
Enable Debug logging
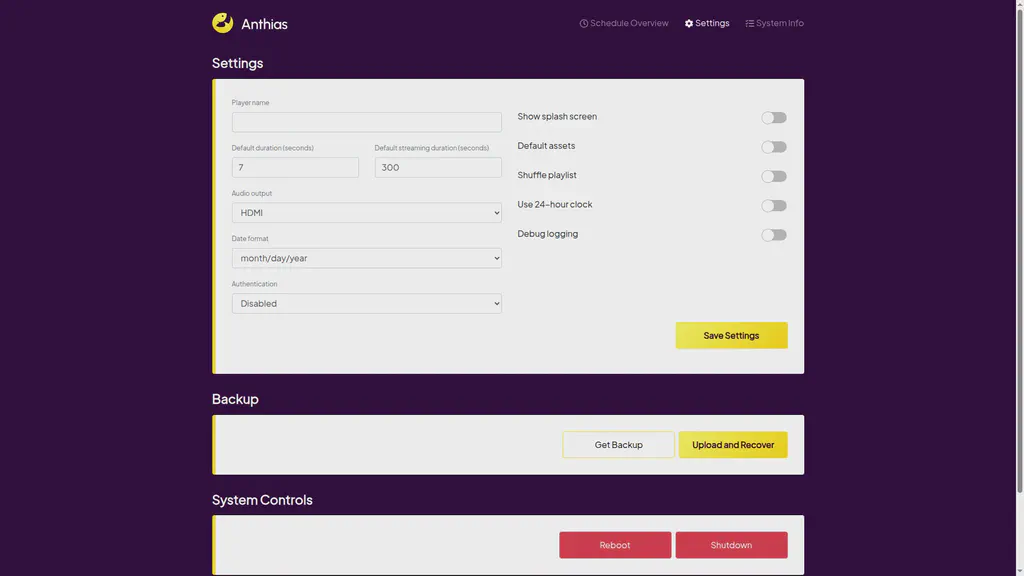[773, 234]
